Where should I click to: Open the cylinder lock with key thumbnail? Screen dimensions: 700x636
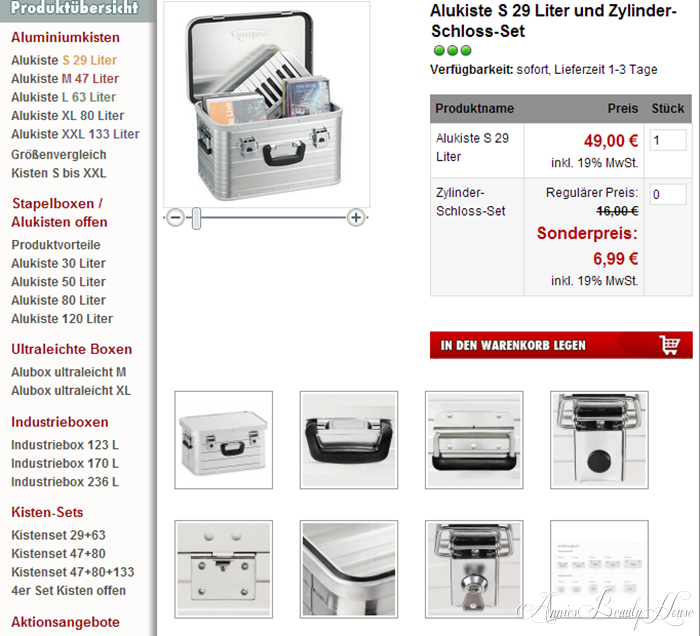tap(474, 569)
